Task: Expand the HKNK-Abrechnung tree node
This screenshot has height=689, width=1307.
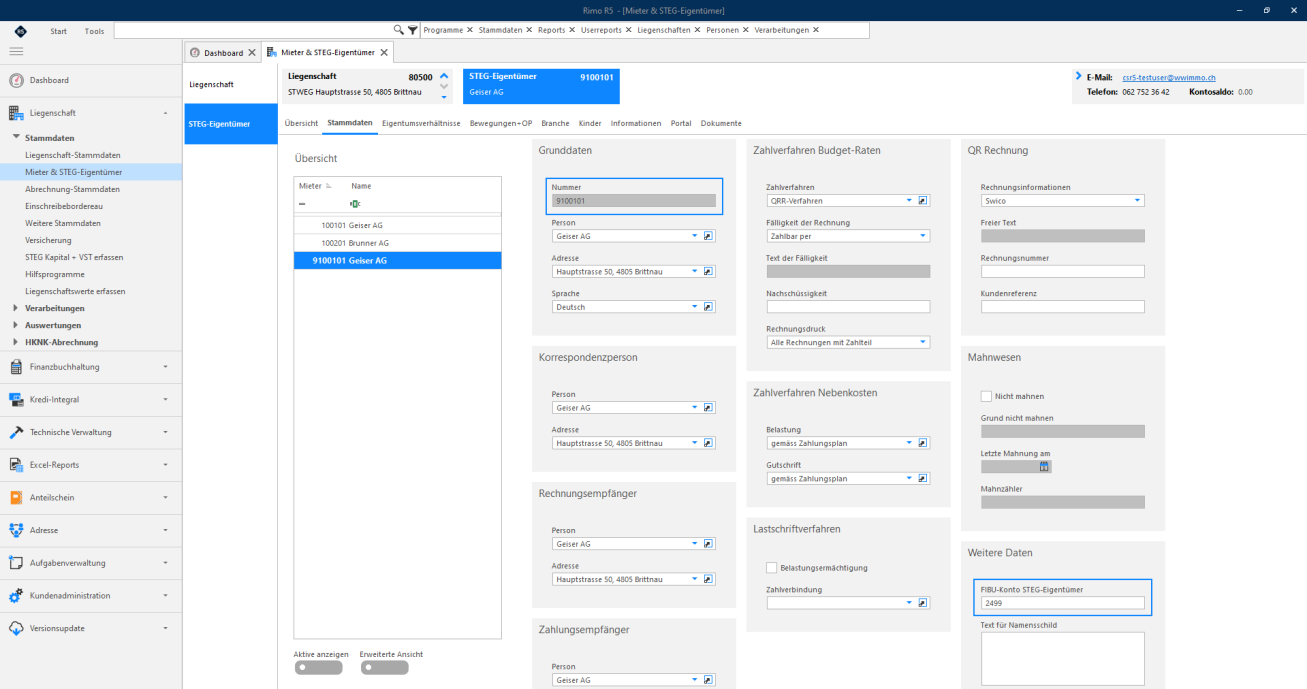Action: pyautogui.click(x=15, y=342)
